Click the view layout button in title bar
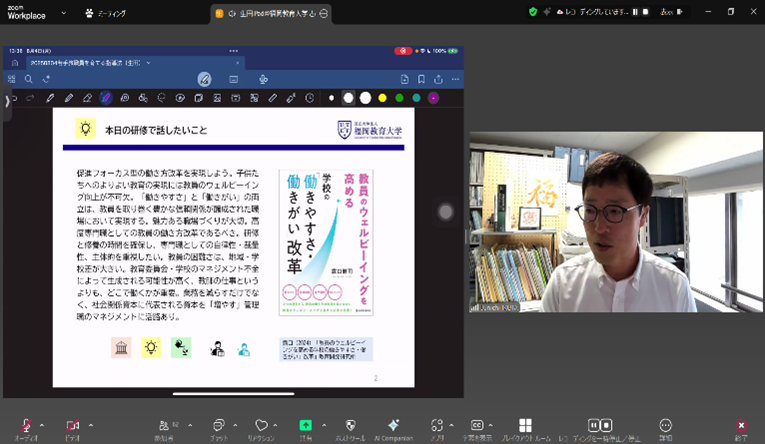Image resolution: width=765 pixels, height=444 pixels. pos(672,12)
